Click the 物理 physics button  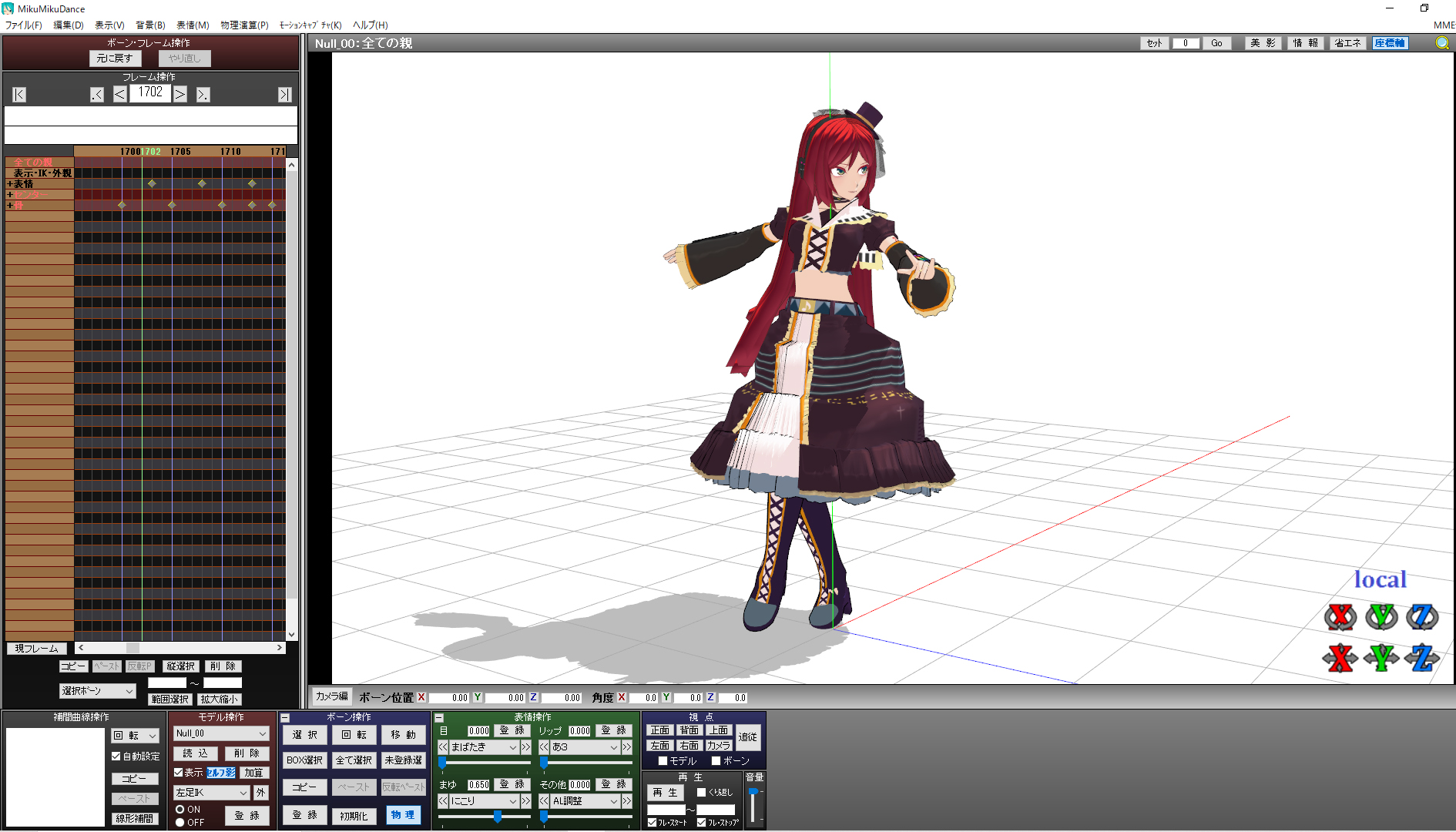[403, 815]
